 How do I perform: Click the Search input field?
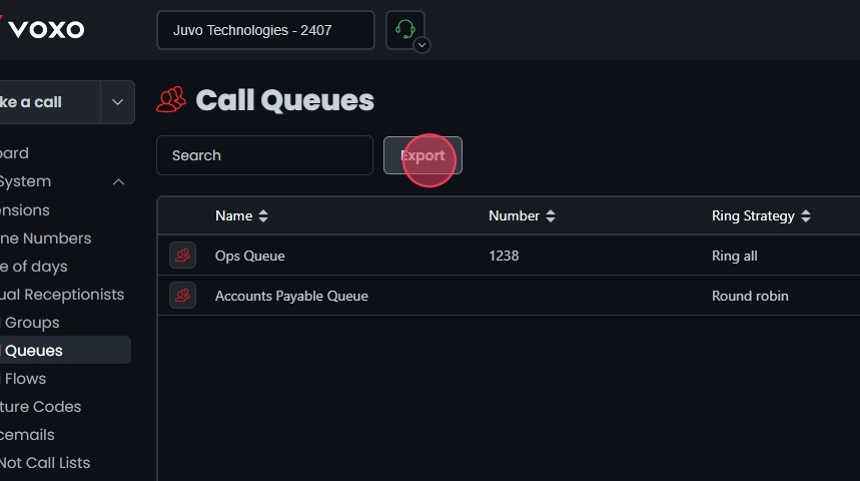click(x=264, y=155)
